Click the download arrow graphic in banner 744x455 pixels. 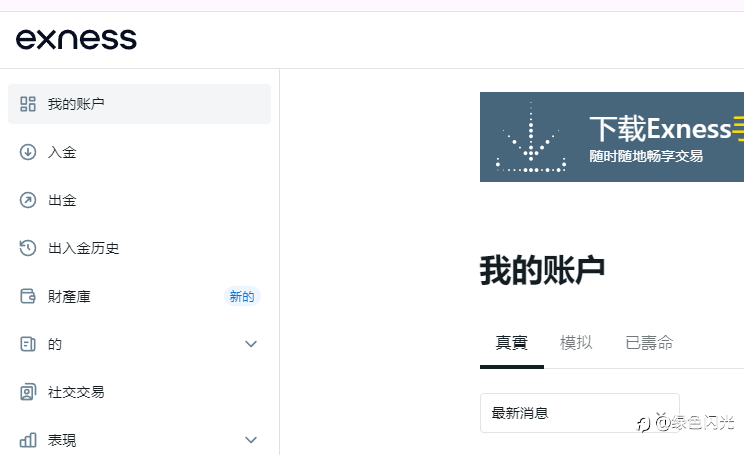coord(531,138)
